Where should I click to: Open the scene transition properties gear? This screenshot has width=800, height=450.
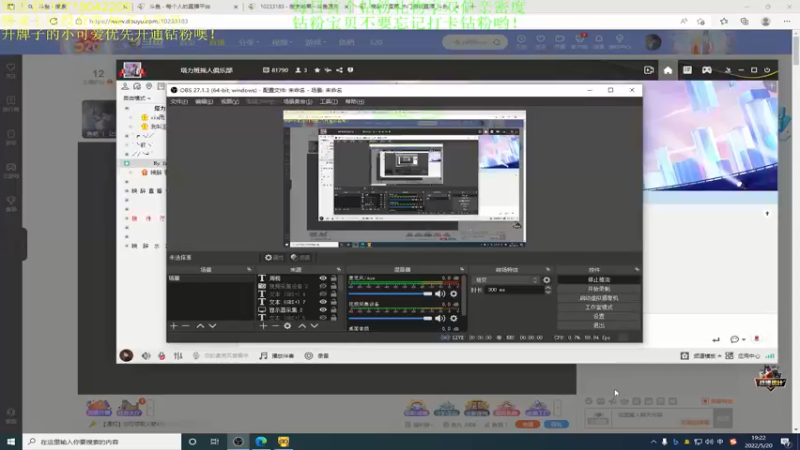(546, 280)
